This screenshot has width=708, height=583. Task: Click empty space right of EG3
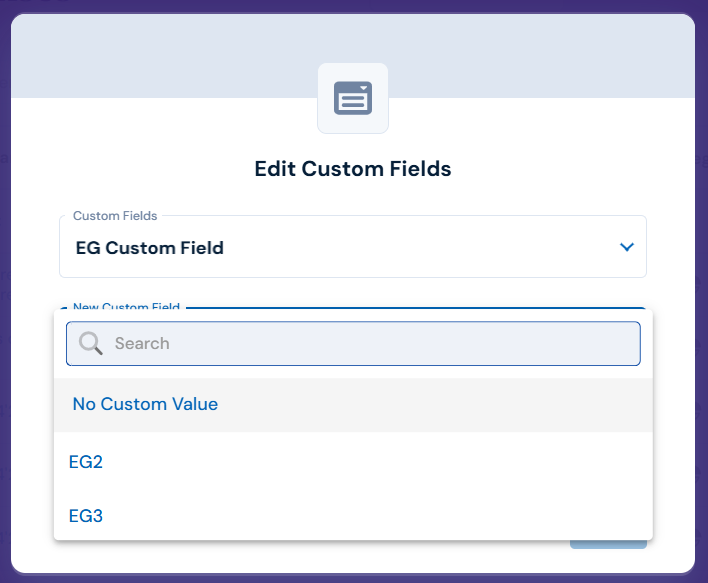[x=377, y=516]
